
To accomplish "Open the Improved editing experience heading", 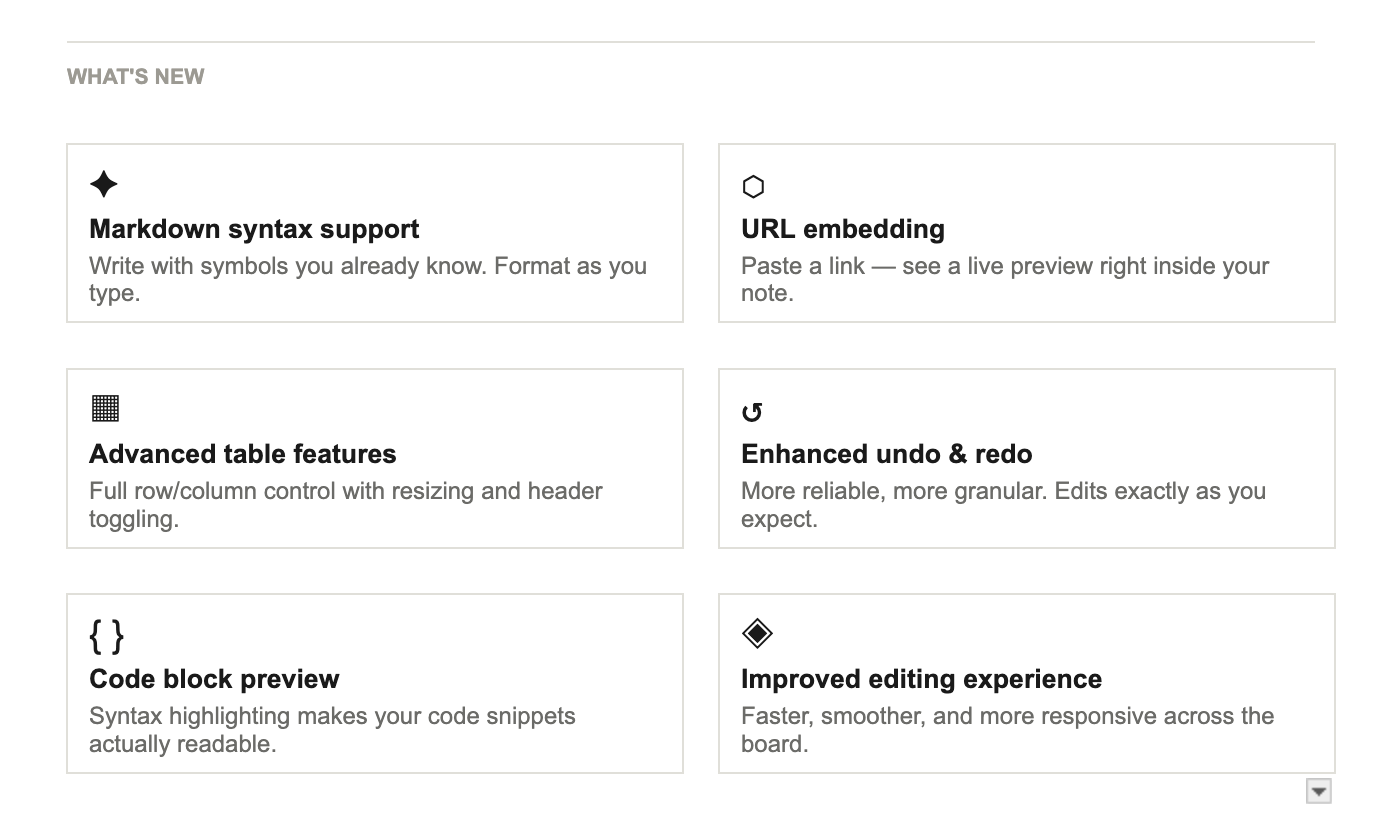I will (x=921, y=679).
